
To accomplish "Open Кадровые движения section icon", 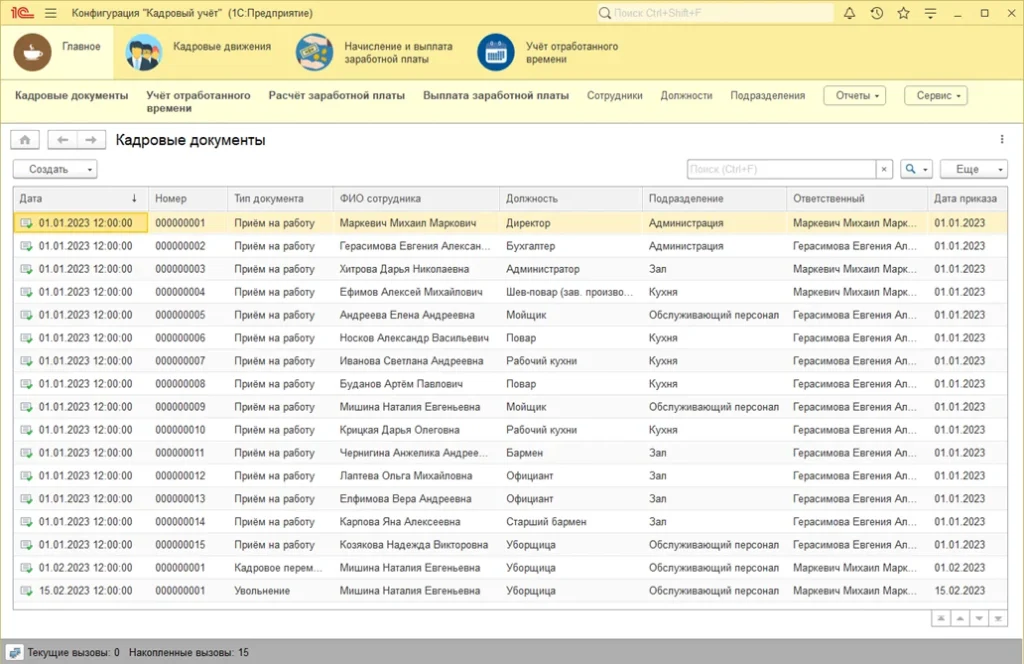I will coord(143,53).
